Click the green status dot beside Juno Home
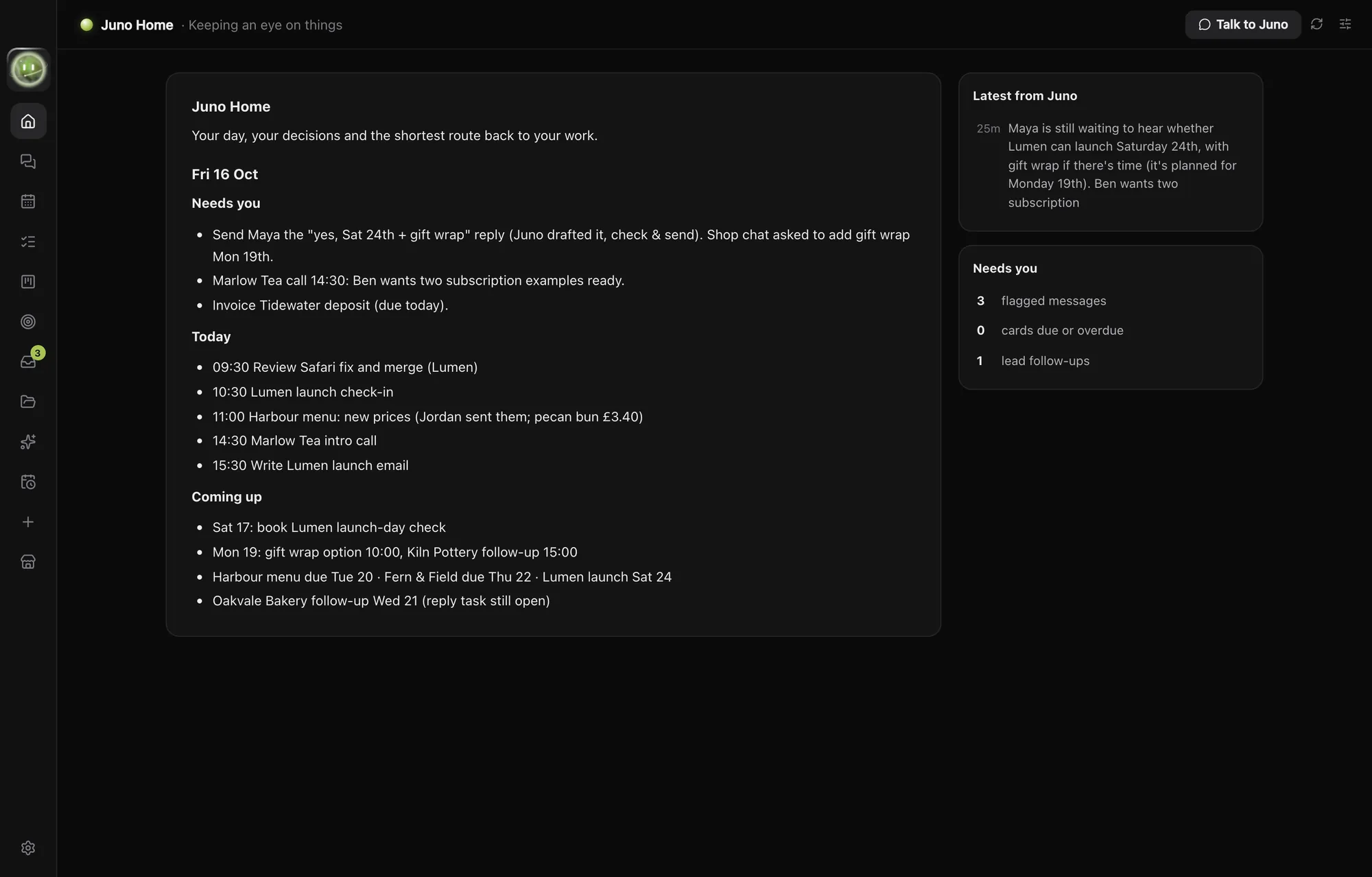 [86, 25]
